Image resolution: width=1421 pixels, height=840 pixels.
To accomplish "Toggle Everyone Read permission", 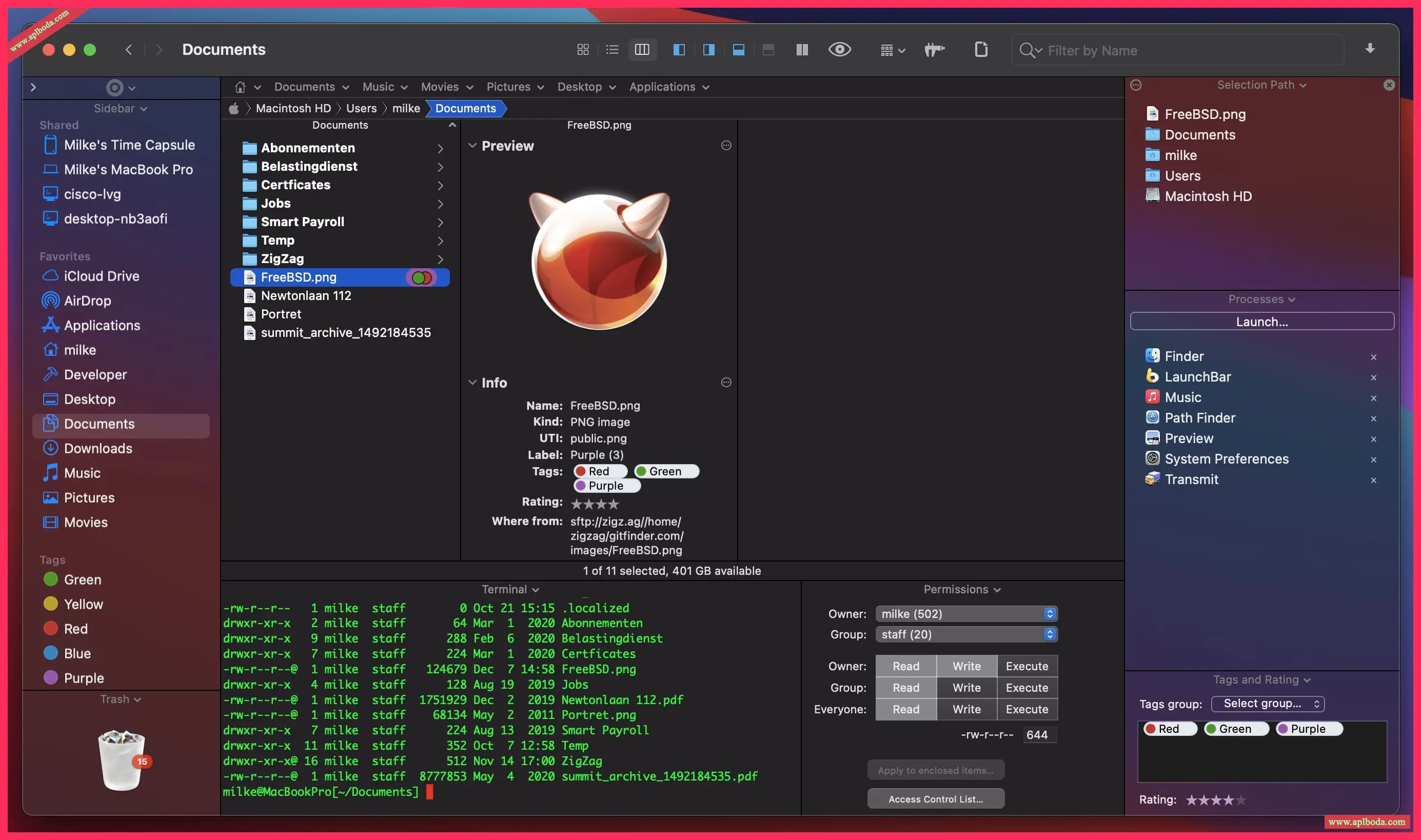I will [906, 709].
